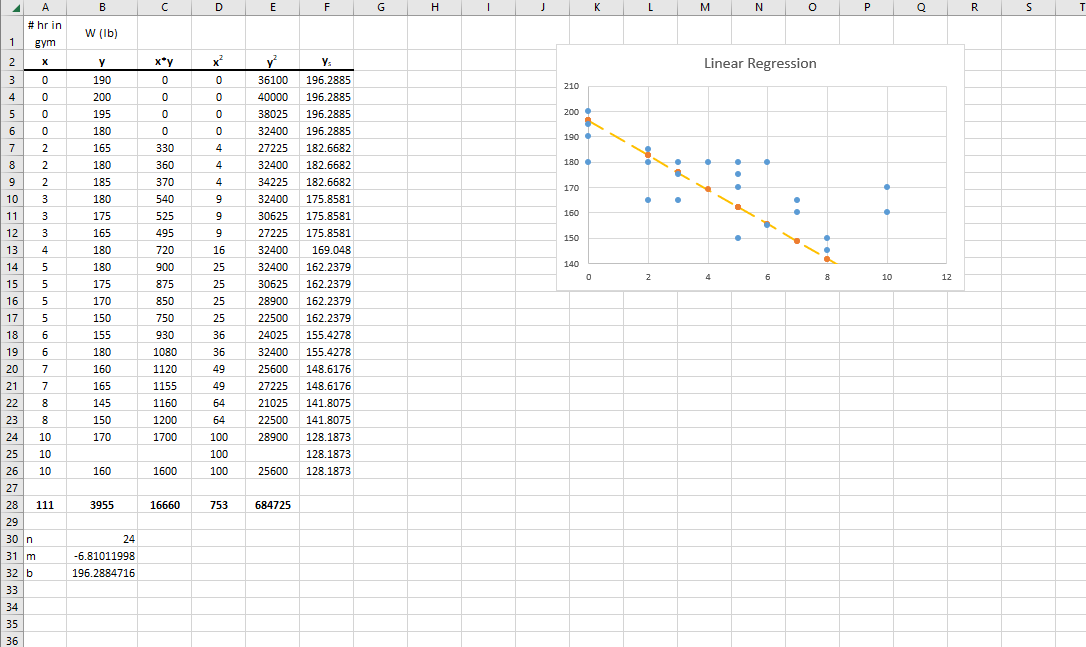Click the Select All triangle corner button
The width and height of the screenshot is (1086, 647).
click(x=14, y=8)
